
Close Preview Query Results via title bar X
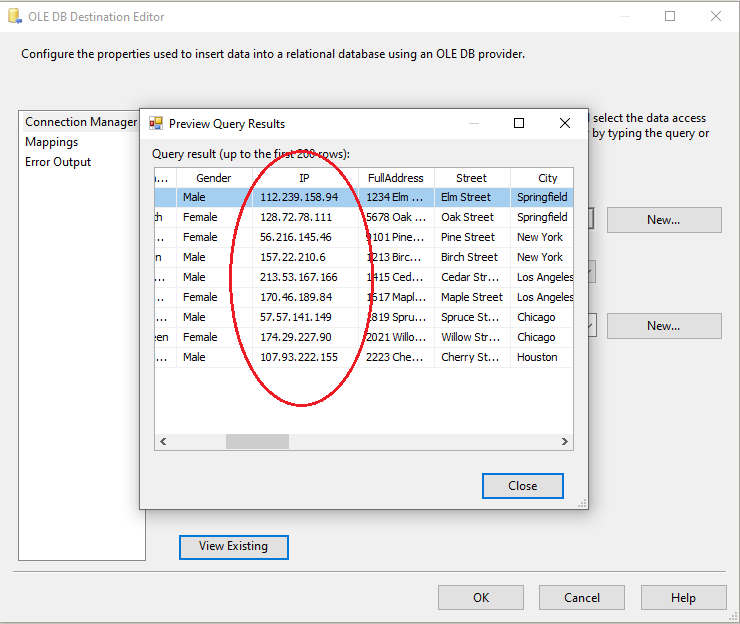point(565,123)
